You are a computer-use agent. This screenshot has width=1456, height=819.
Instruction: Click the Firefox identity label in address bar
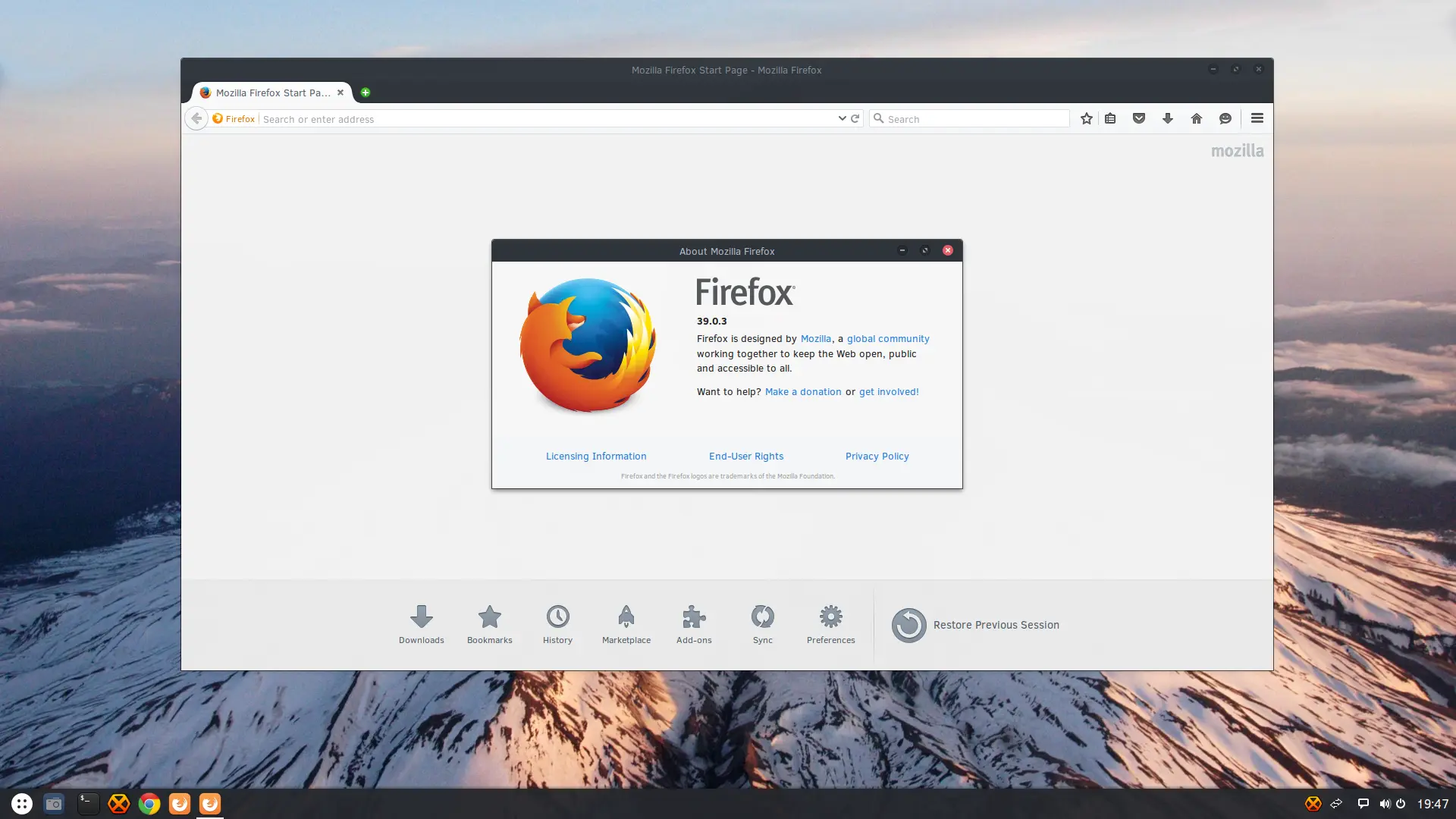click(x=234, y=119)
